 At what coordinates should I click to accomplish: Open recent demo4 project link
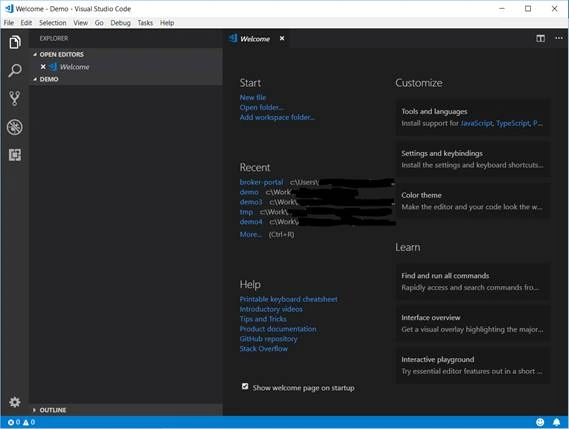click(x=251, y=221)
